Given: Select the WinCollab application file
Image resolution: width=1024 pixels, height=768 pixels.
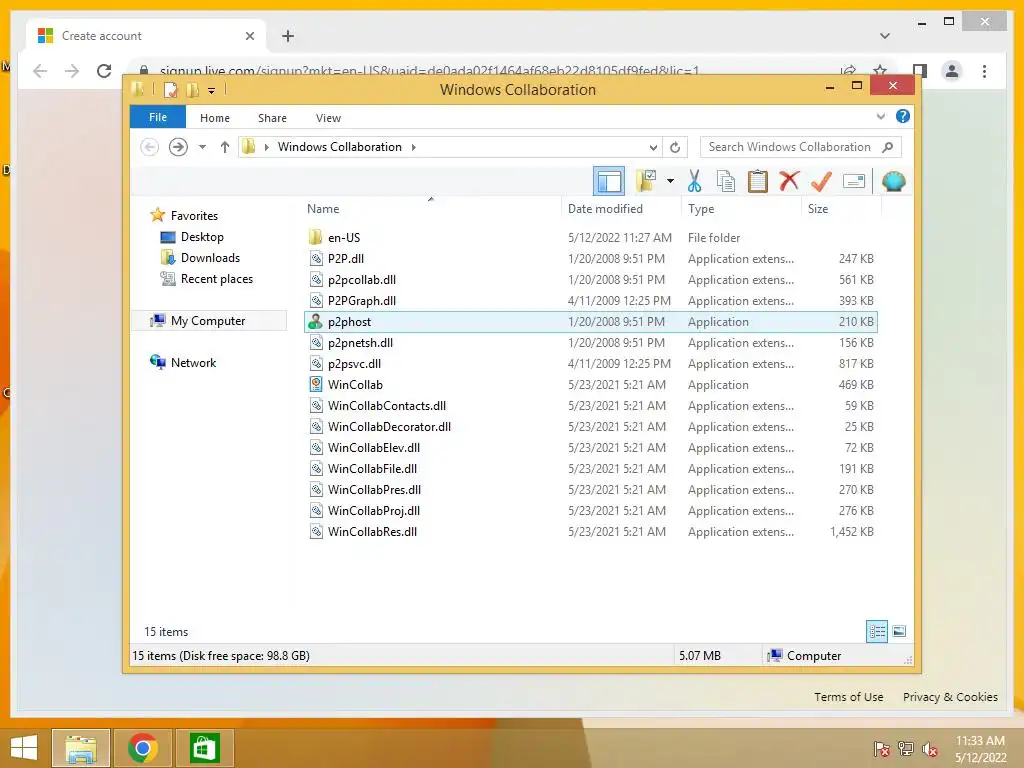Looking at the screenshot, I should pyautogui.click(x=590, y=385).
